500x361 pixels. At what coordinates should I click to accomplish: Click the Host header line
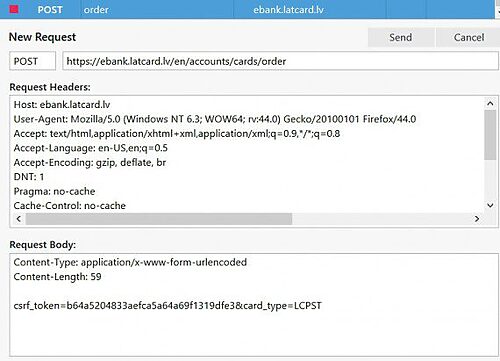[x=62, y=105]
